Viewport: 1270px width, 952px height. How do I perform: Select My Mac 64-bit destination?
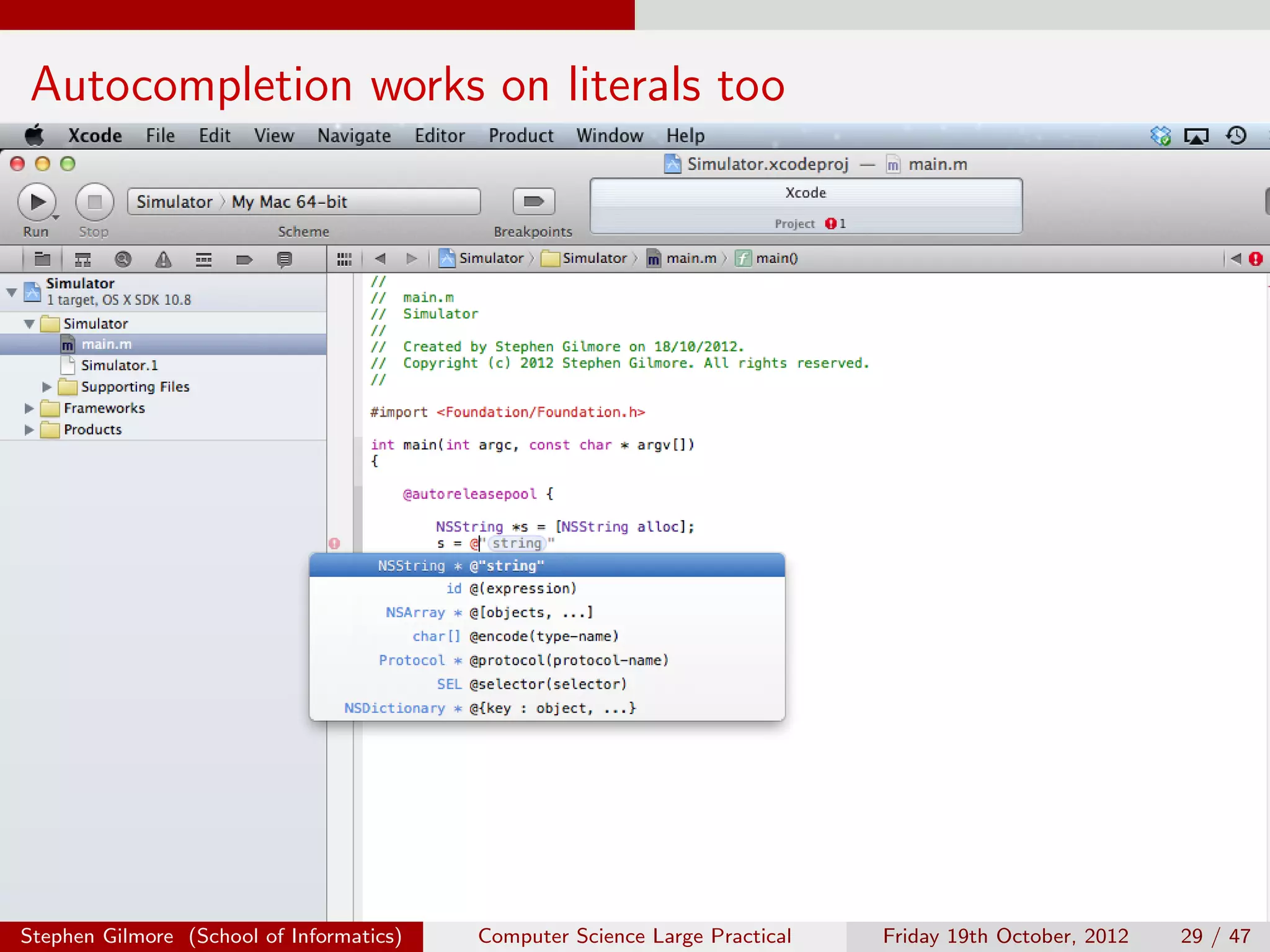[x=289, y=202]
